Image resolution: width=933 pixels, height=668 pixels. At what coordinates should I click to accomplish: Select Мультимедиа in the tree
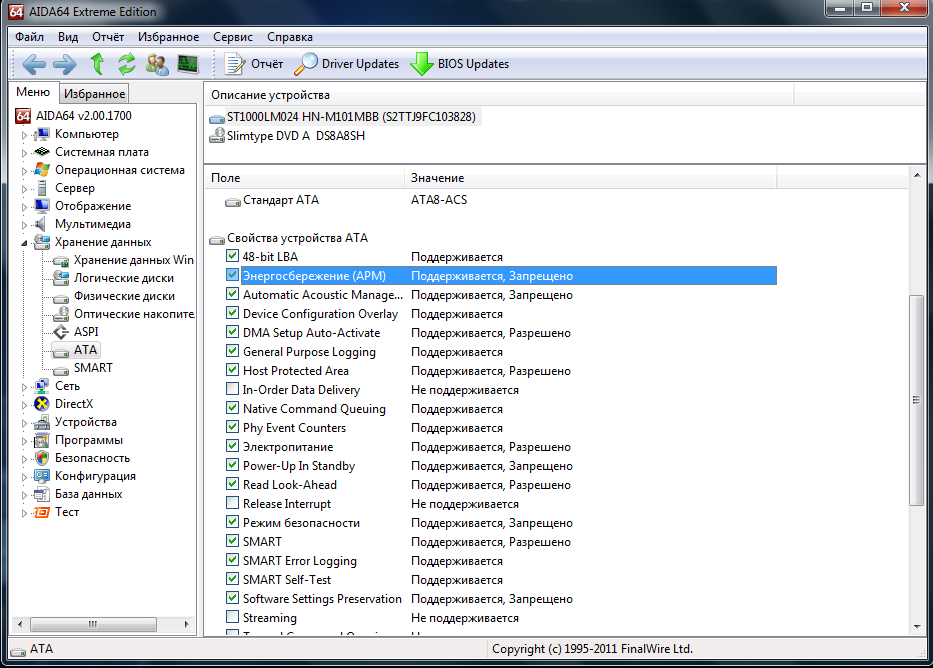93,224
